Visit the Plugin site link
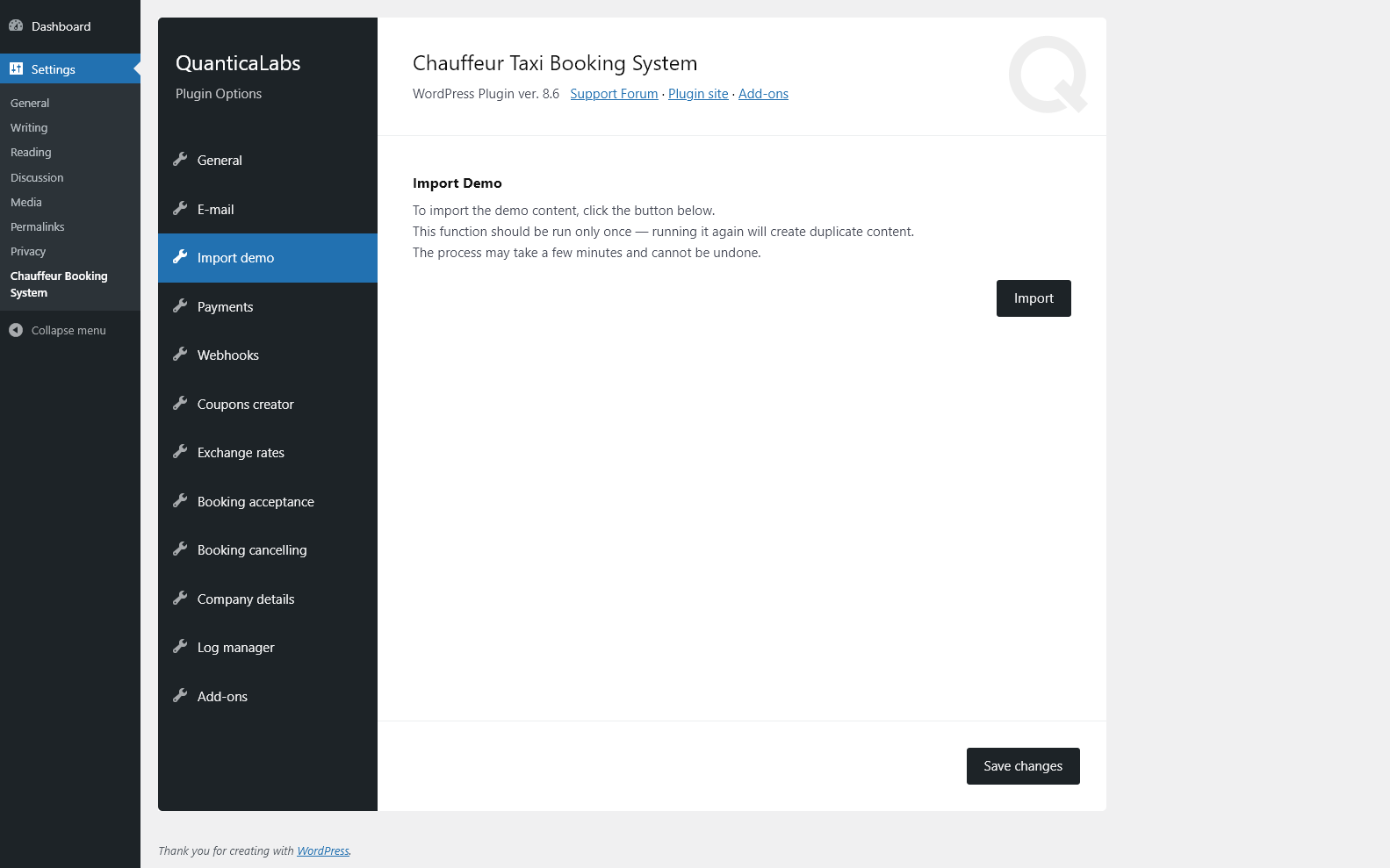 pos(698,94)
